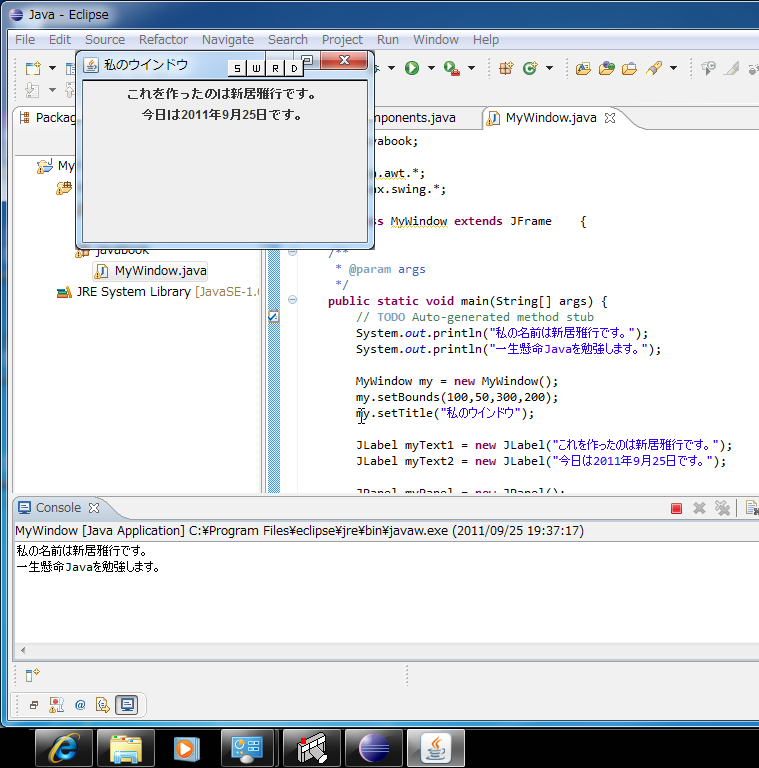This screenshot has height=768, width=759.
Task: Click the Eclipse icon in the taskbar
Action: pyautogui.click(x=375, y=748)
